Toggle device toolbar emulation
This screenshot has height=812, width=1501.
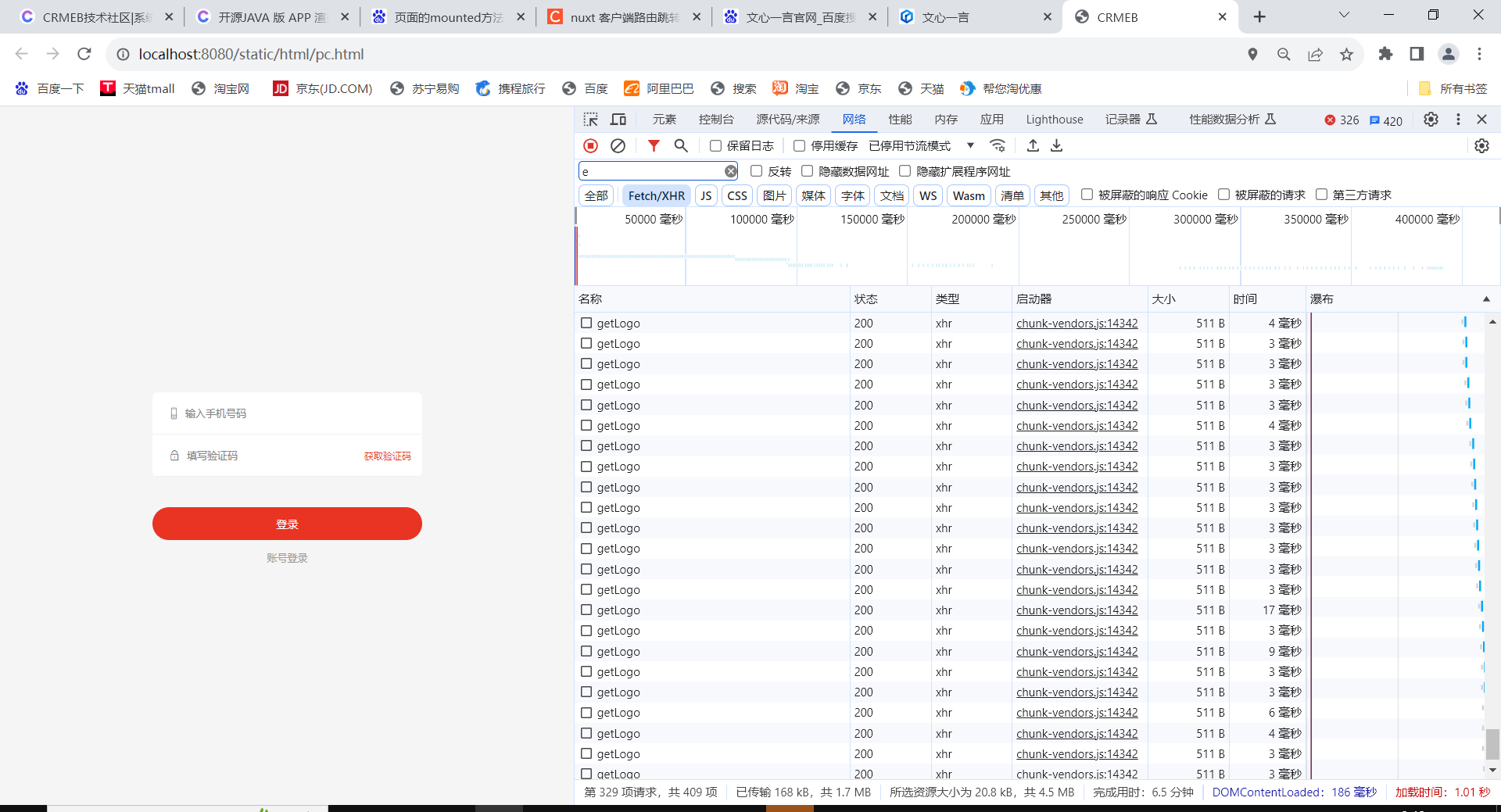tap(618, 120)
